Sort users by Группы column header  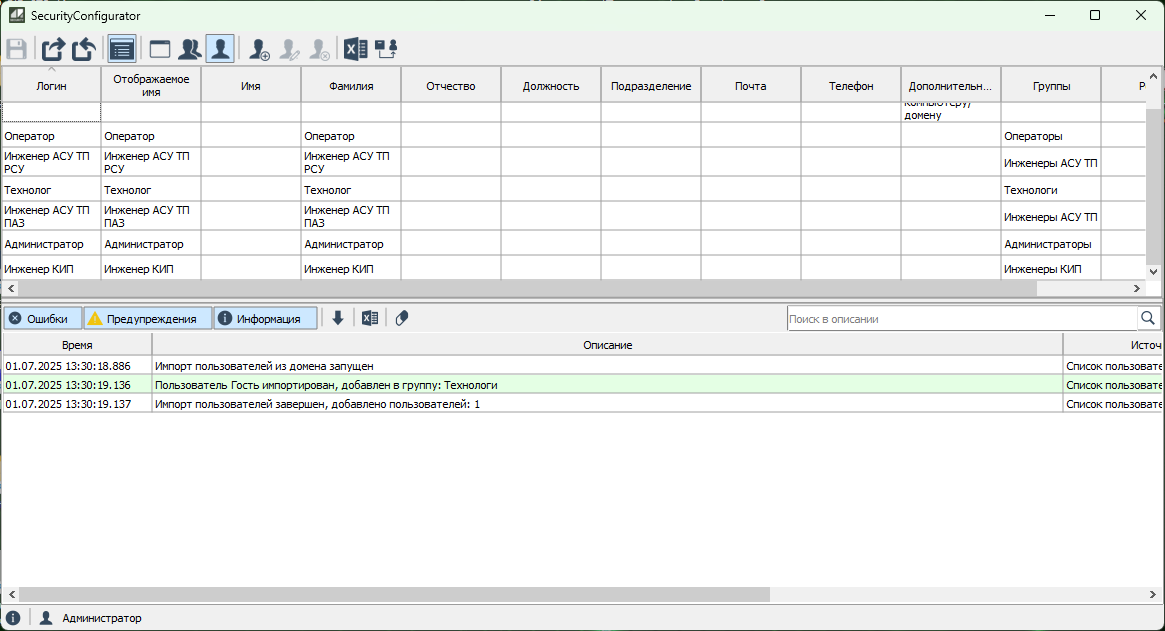click(x=1051, y=86)
